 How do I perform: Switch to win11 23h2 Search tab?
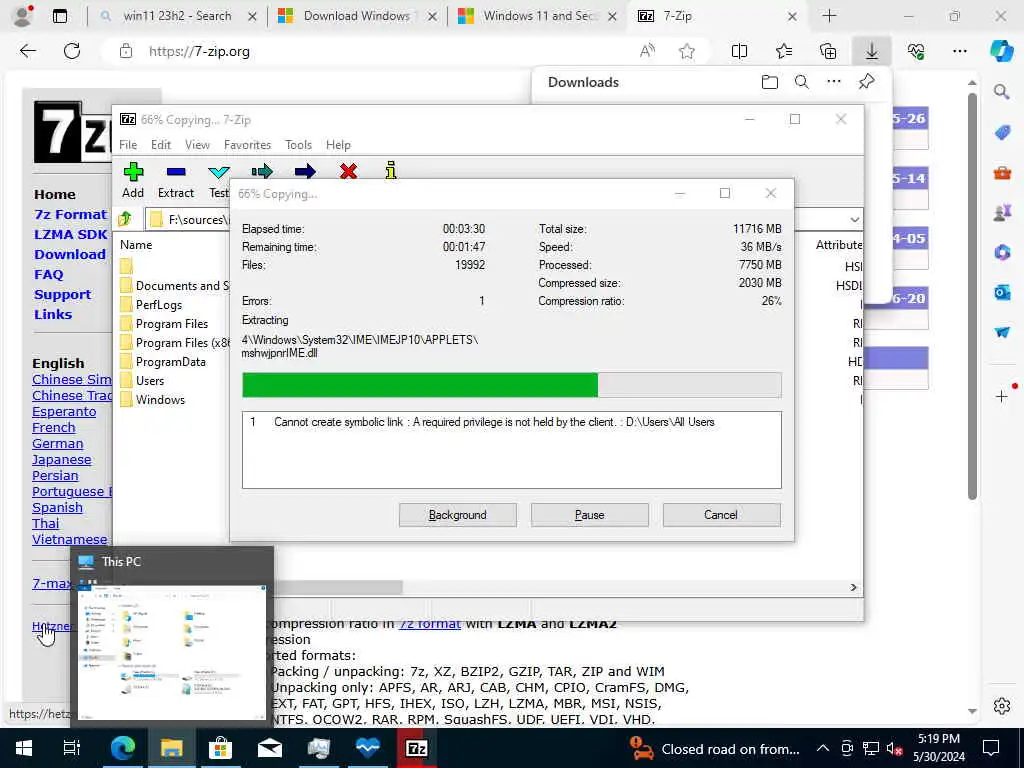click(x=177, y=16)
